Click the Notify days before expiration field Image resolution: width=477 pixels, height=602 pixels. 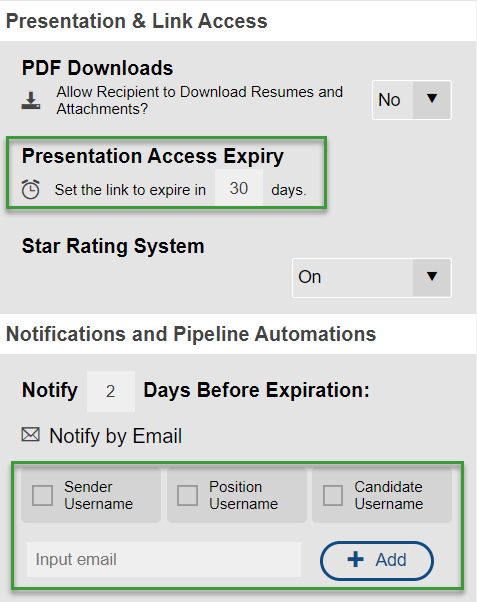coord(111,391)
